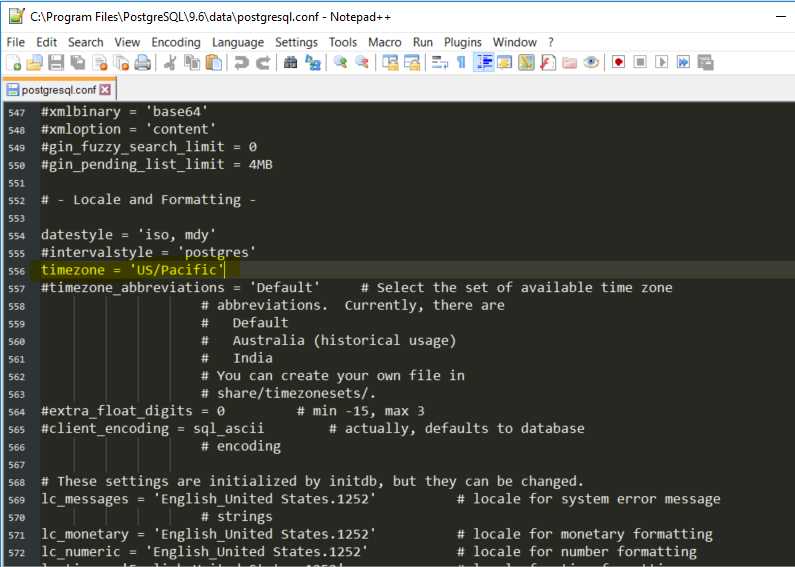
Task: Toggle synchronize horizontal scrolling
Action: click(412, 62)
